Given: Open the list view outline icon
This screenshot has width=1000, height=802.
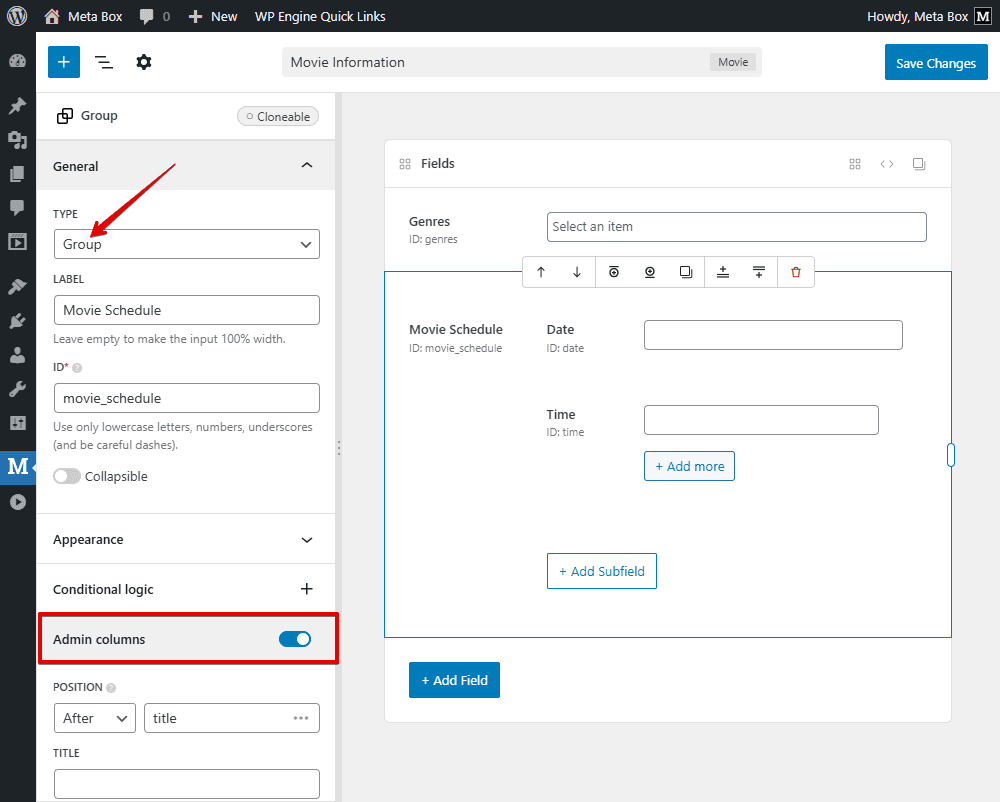Looking at the screenshot, I should (x=103, y=62).
